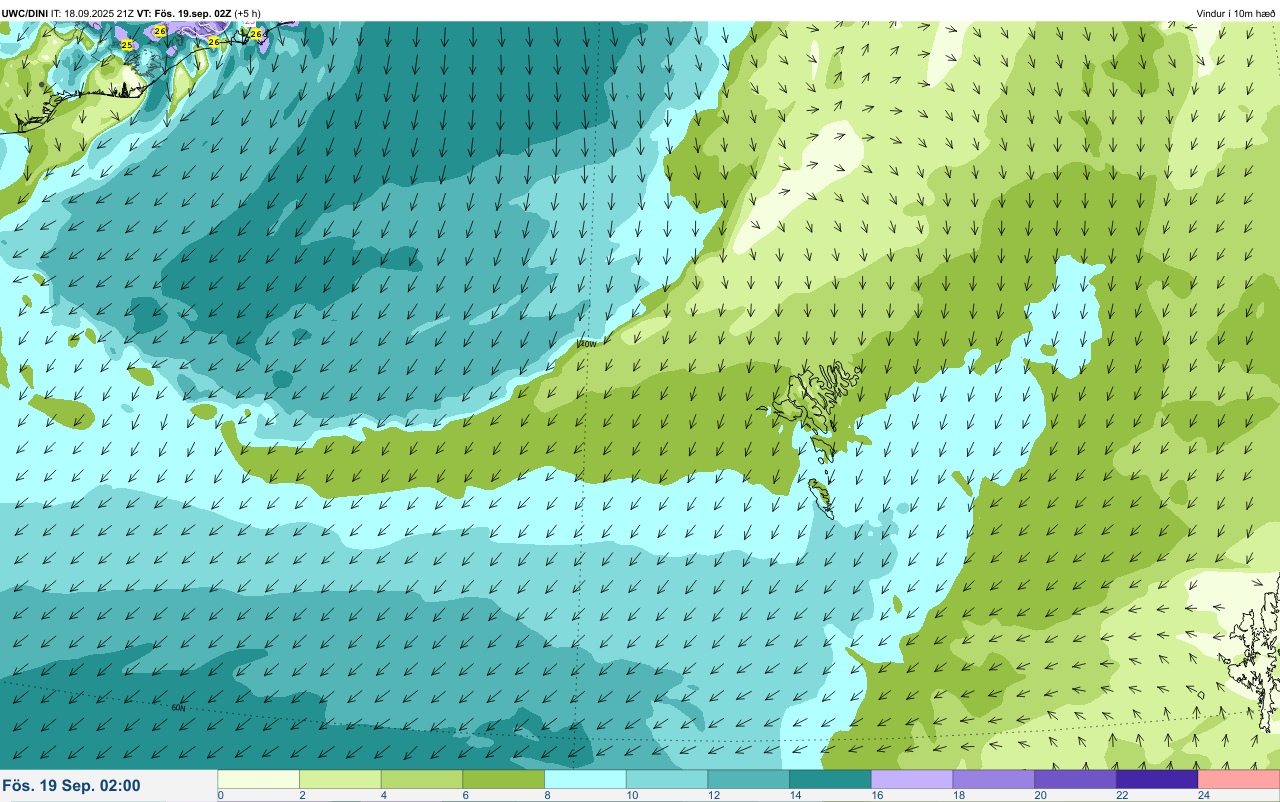Click the legend scale value 6
The image size is (1280, 802).
pyautogui.click(x=464, y=795)
